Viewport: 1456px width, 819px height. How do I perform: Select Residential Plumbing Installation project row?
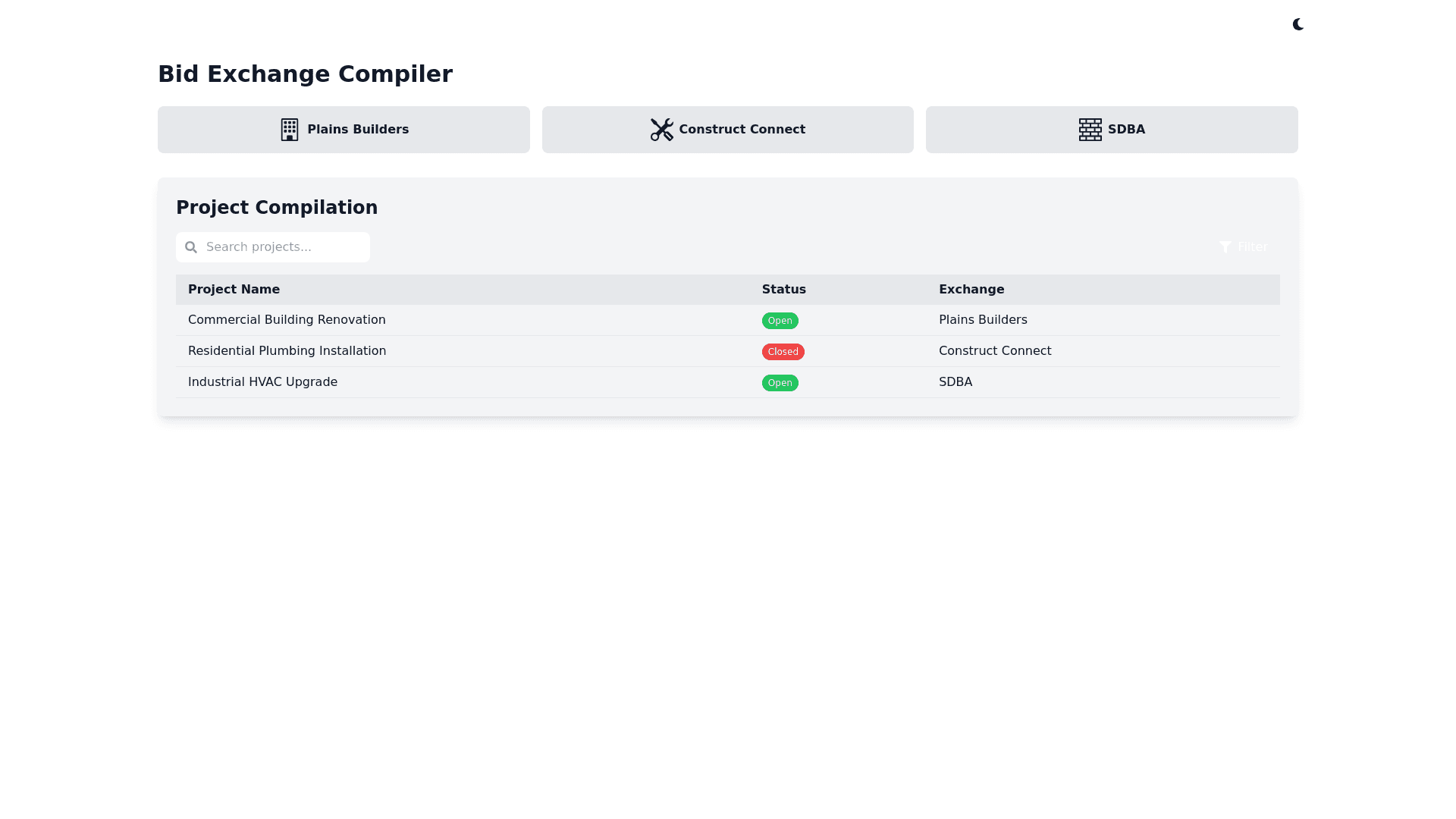tap(287, 351)
